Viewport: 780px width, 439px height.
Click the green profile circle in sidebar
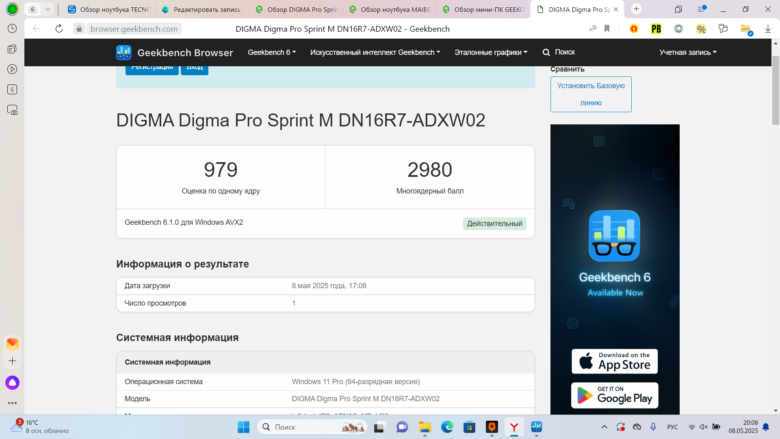(12, 9)
